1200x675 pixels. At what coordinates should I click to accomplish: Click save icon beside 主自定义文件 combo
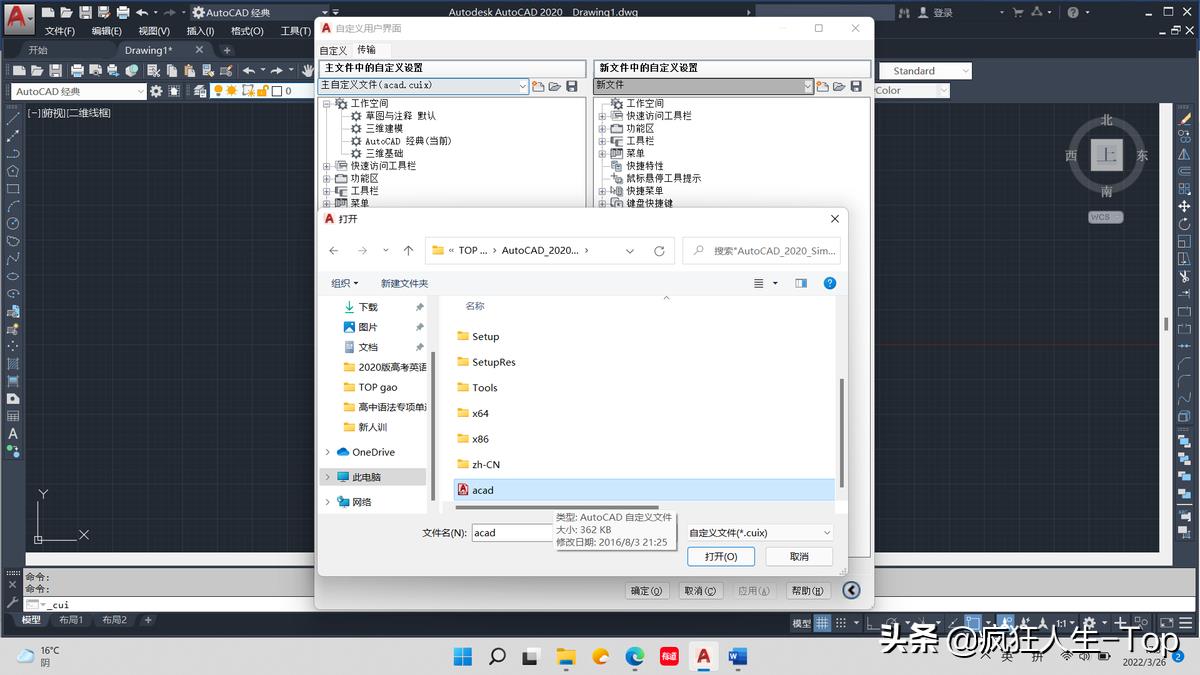572,87
